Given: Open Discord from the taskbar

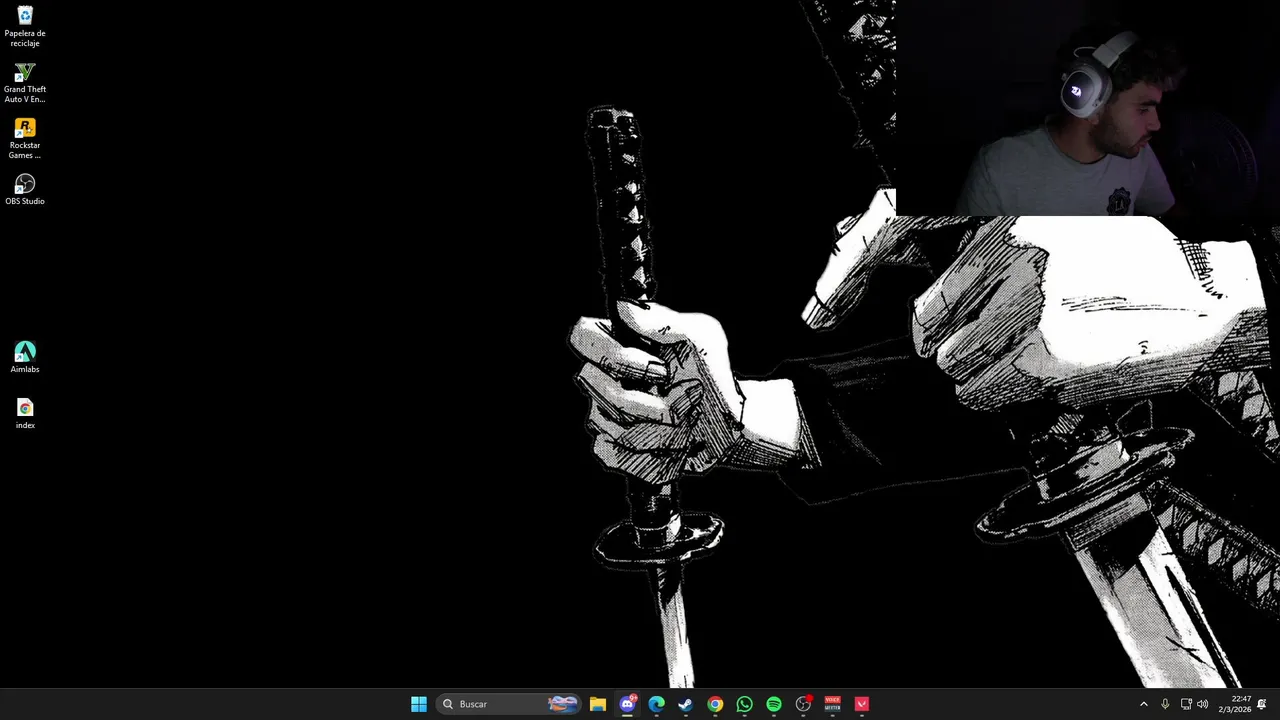Looking at the screenshot, I should tap(627, 704).
